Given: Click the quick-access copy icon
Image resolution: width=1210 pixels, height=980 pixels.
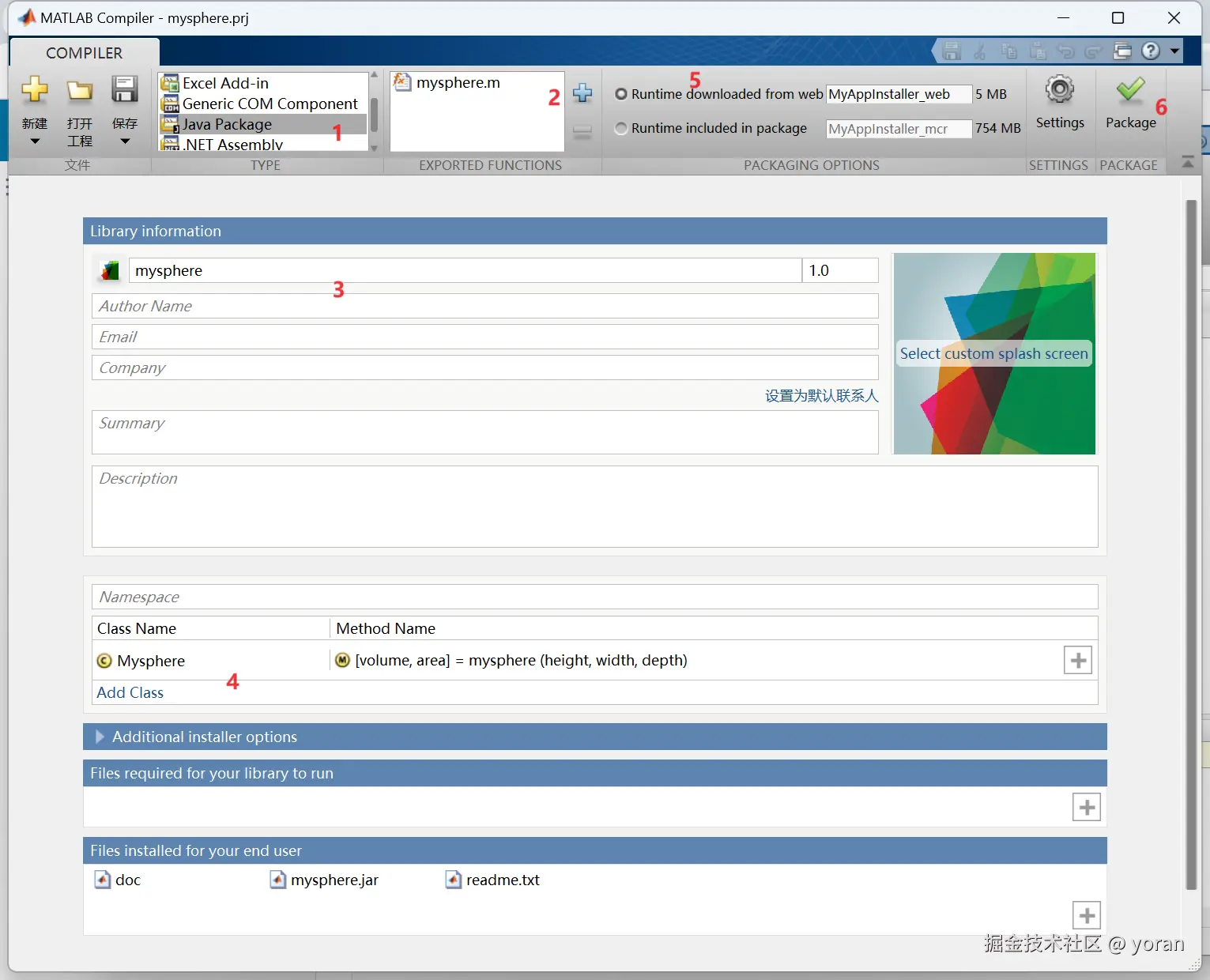Looking at the screenshot, I should point(1009,51).
